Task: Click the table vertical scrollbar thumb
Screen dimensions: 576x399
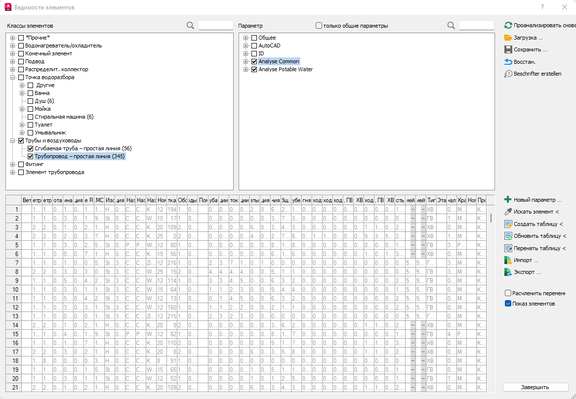Action: 491,218
